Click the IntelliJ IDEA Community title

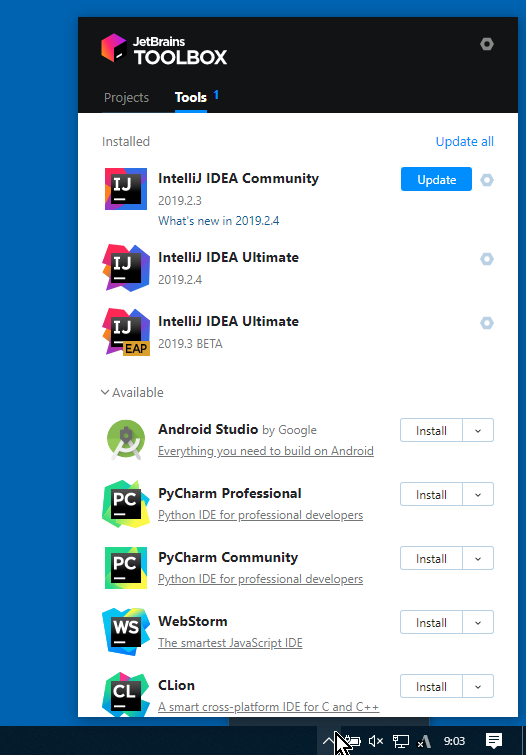(238, 178)
